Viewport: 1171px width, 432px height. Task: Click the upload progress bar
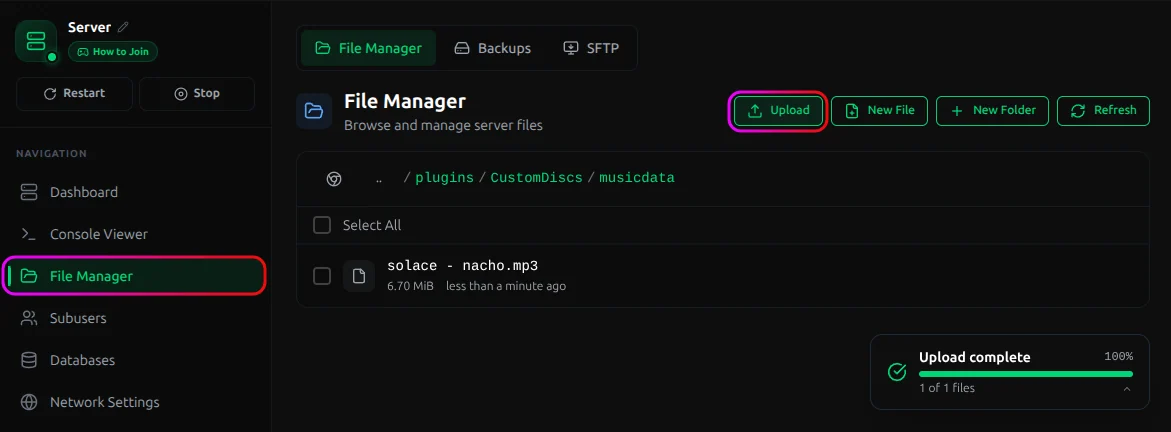point(1026,374)
